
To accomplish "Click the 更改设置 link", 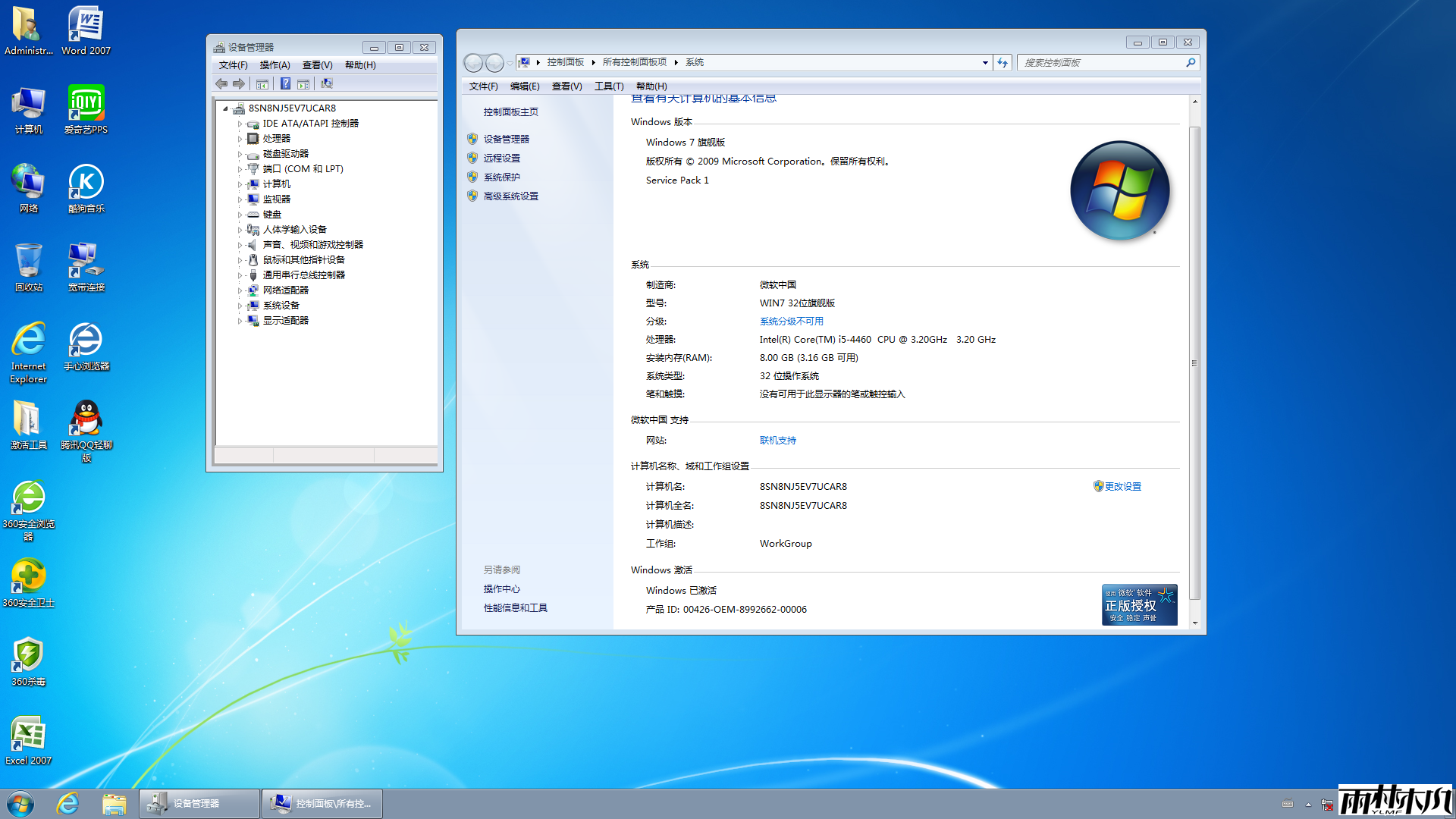I will tap(1122, 487).
